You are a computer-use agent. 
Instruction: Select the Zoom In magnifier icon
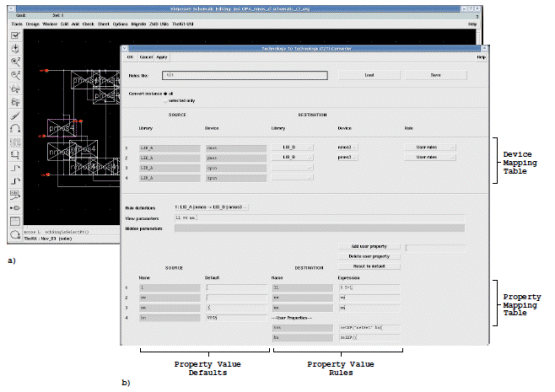click(x=15, y=62)
